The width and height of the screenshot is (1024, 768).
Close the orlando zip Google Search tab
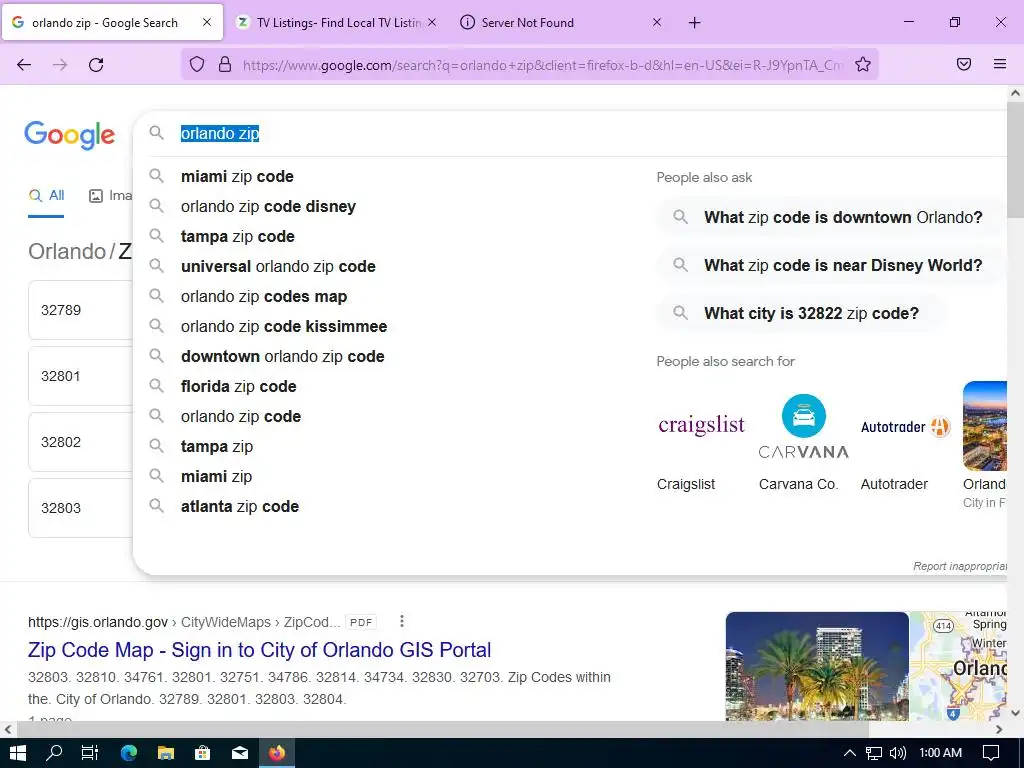207,22
